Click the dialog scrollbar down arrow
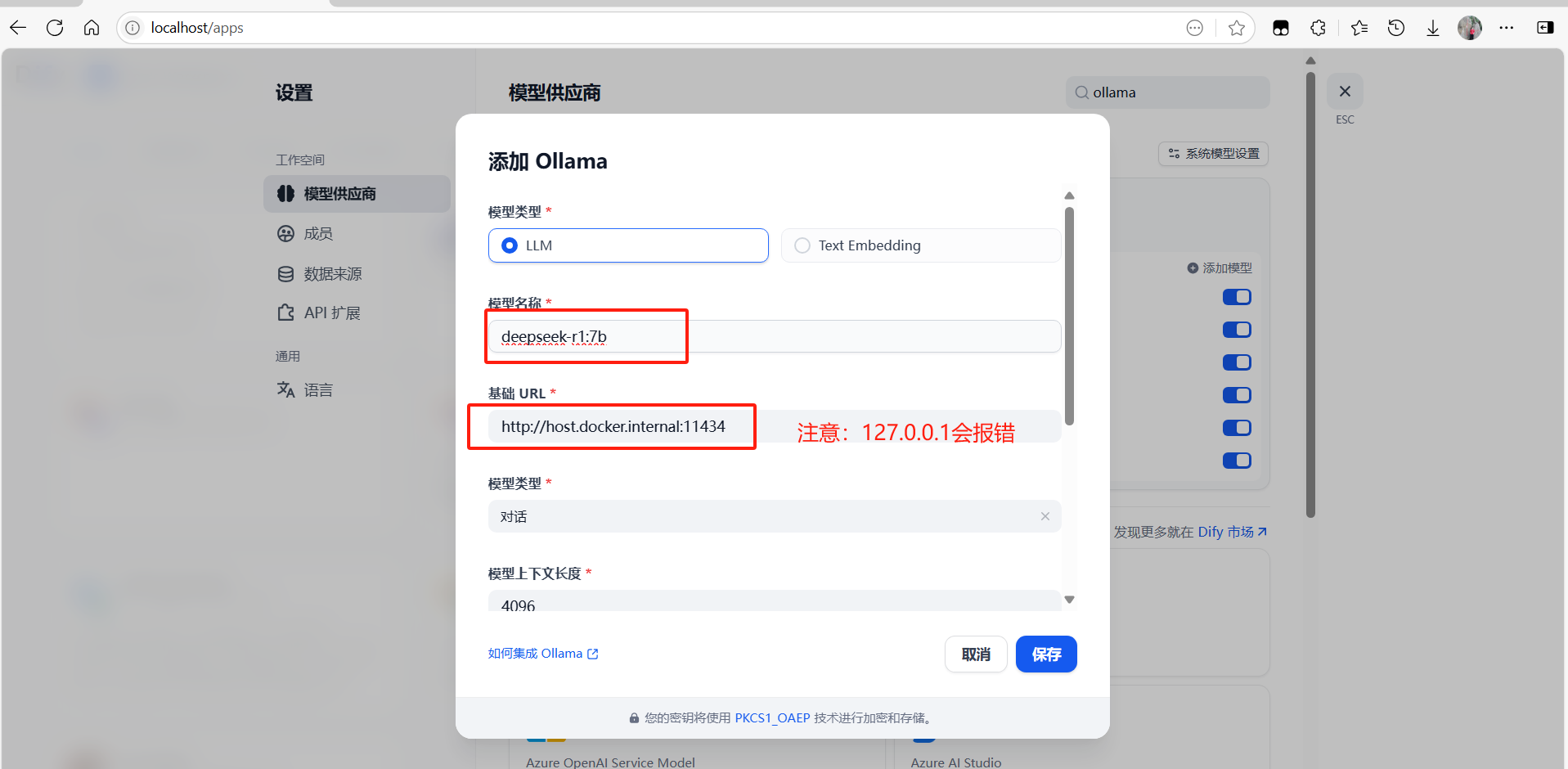This screenshot has height=769, width=1568. point(1069,600)
